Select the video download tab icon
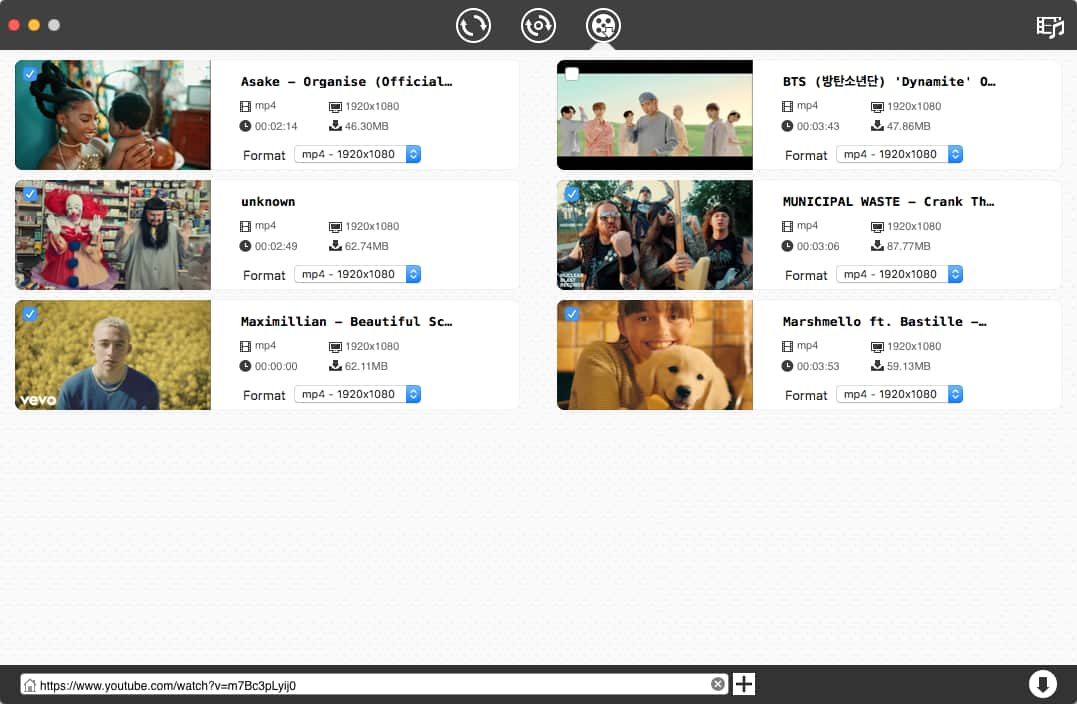1077x704 pixels. [603, 25]
